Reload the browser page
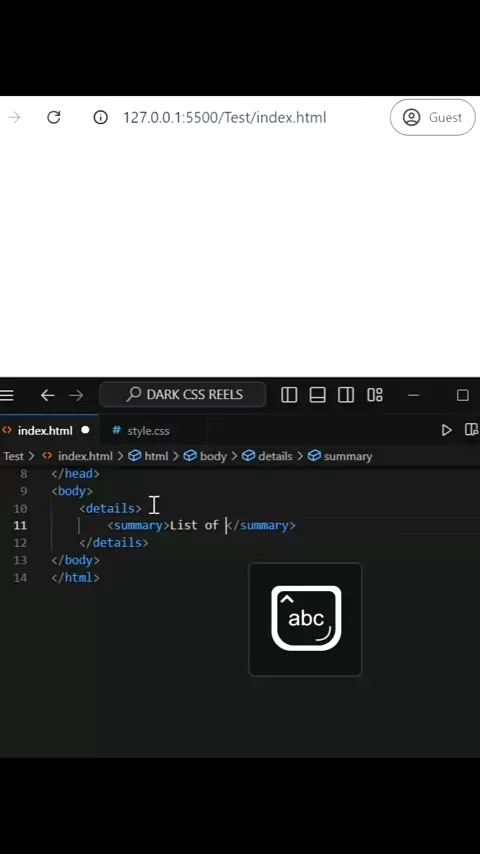480x854 pixels. [53, 117]
